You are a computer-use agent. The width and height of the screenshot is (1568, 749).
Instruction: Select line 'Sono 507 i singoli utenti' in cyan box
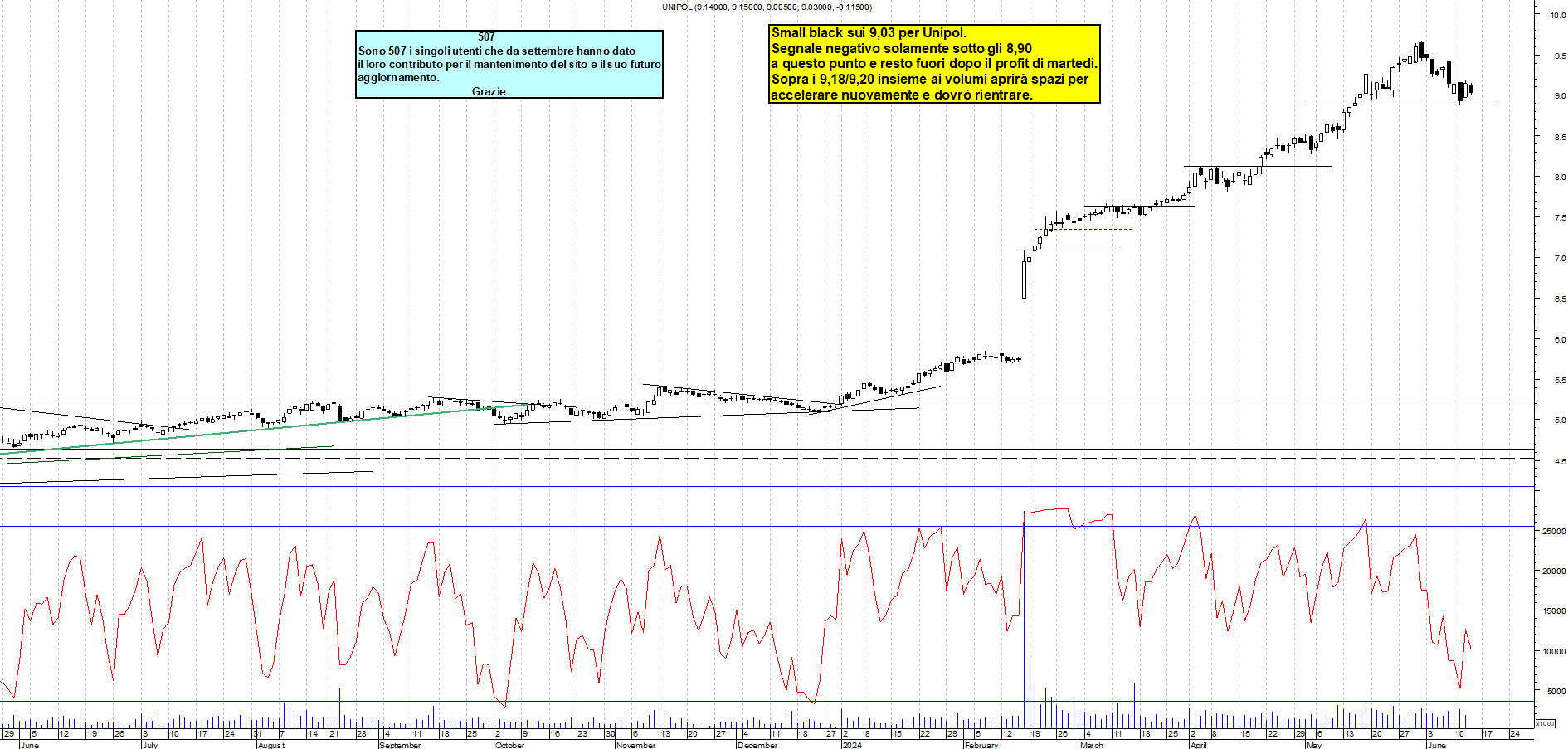coord(497,51)
